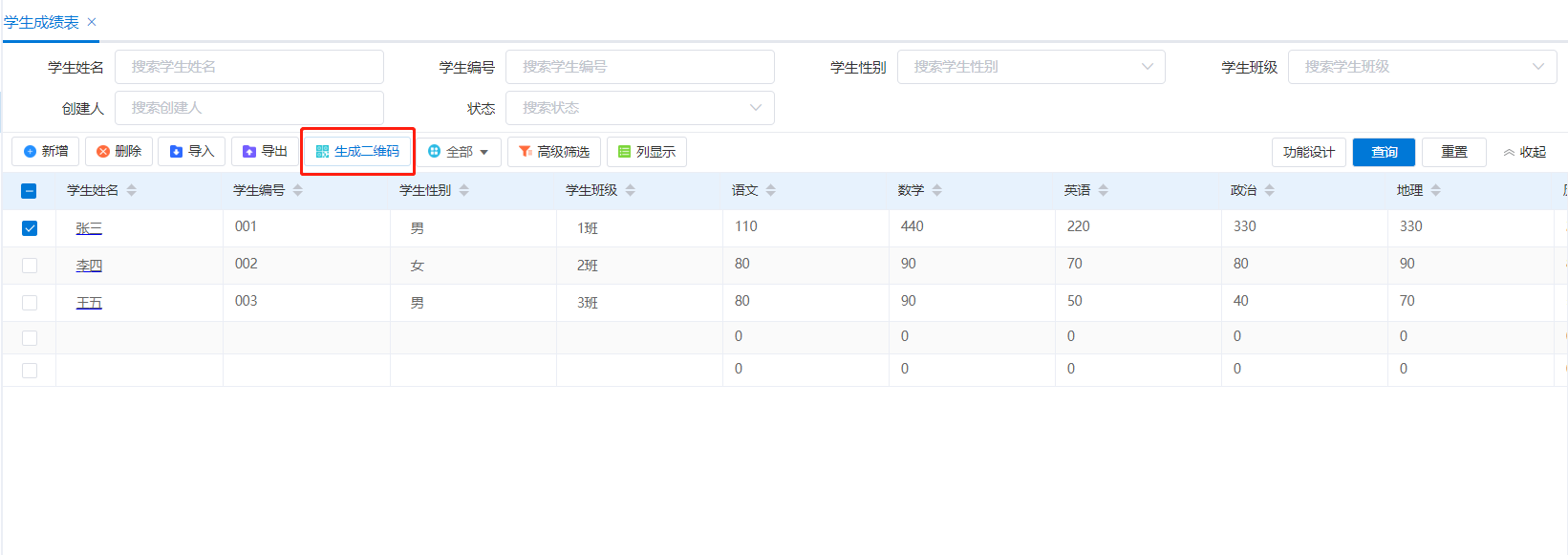Sort by 地理 column arrows
This screenshot has height=555, width=1568.
[x=1436, y=190]
